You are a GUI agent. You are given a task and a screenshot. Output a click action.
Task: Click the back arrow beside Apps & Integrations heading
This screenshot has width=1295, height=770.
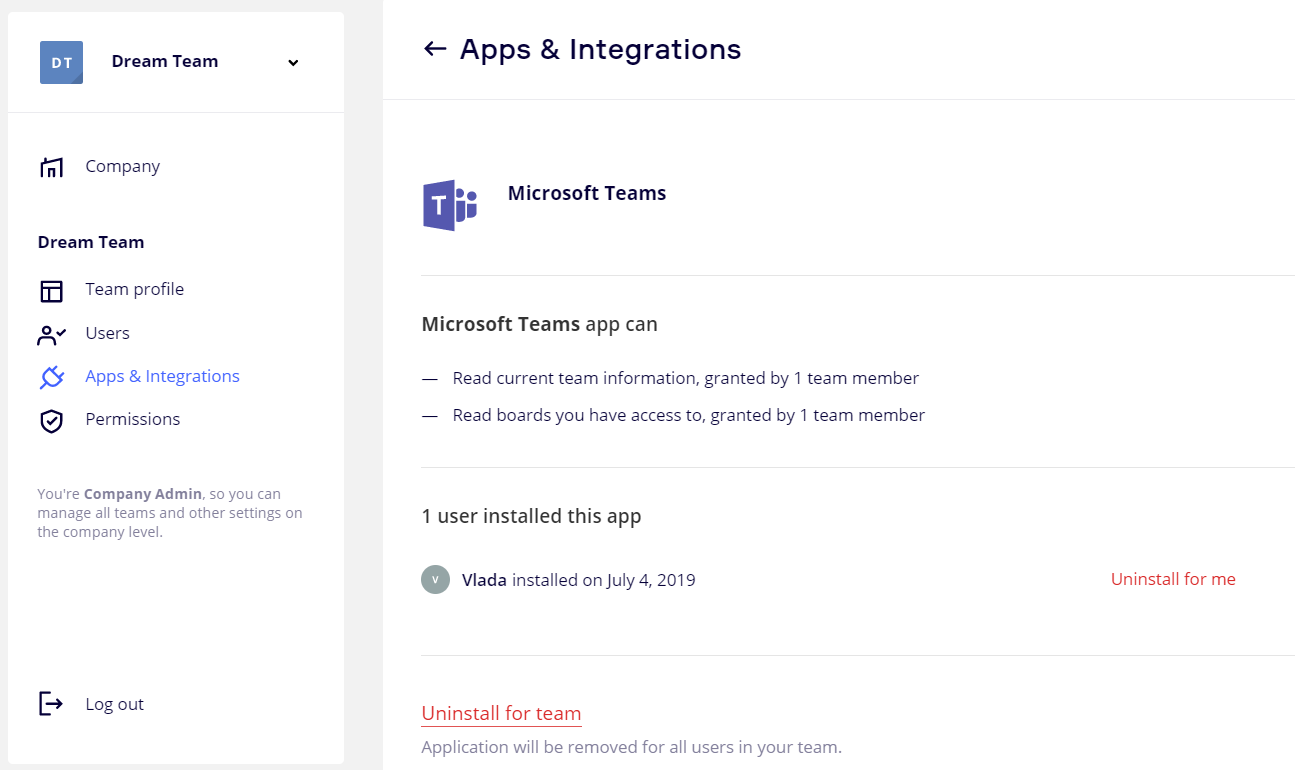pos(434,49)
